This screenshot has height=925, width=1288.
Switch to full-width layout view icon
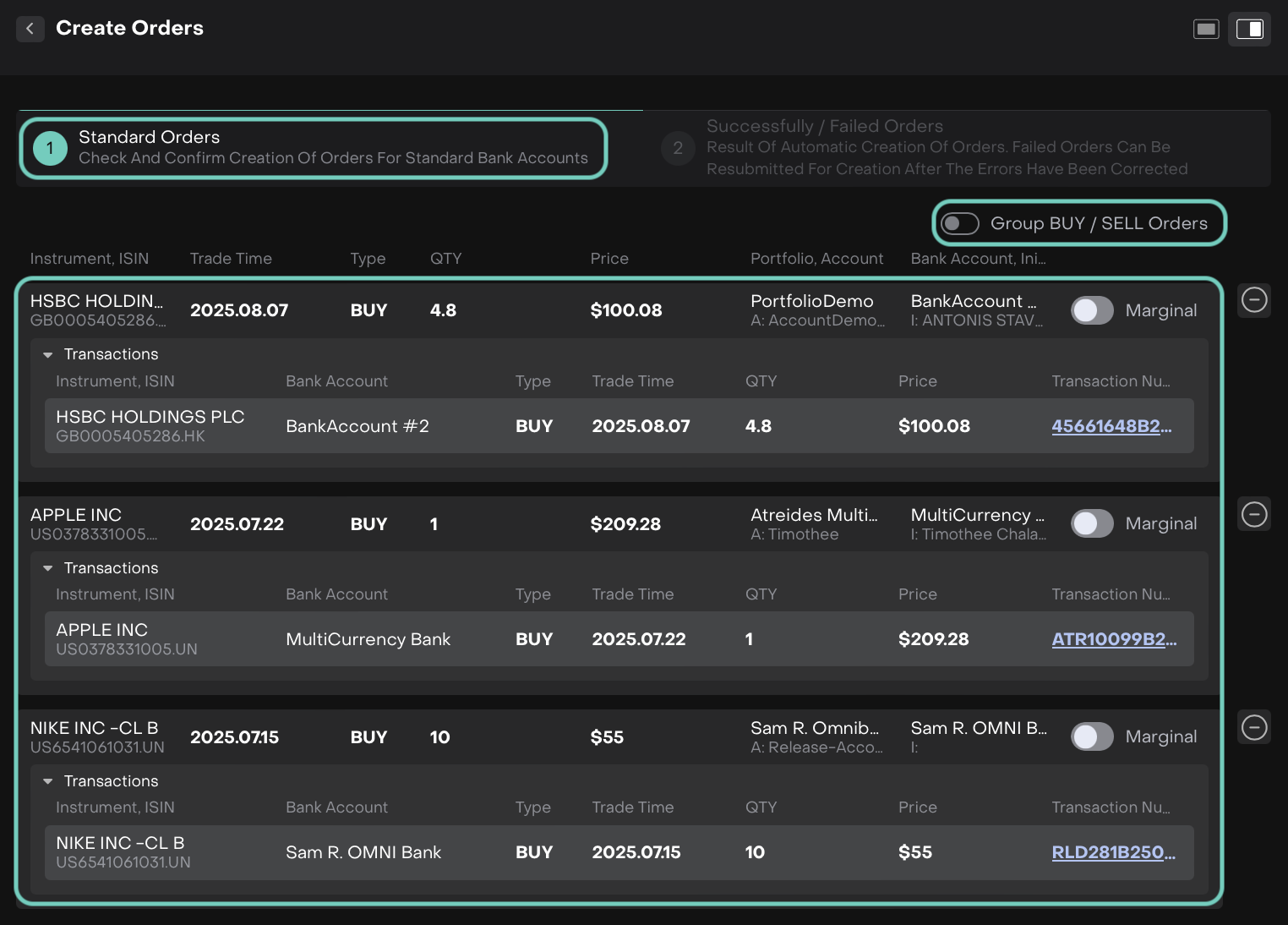pos(1205,30)
